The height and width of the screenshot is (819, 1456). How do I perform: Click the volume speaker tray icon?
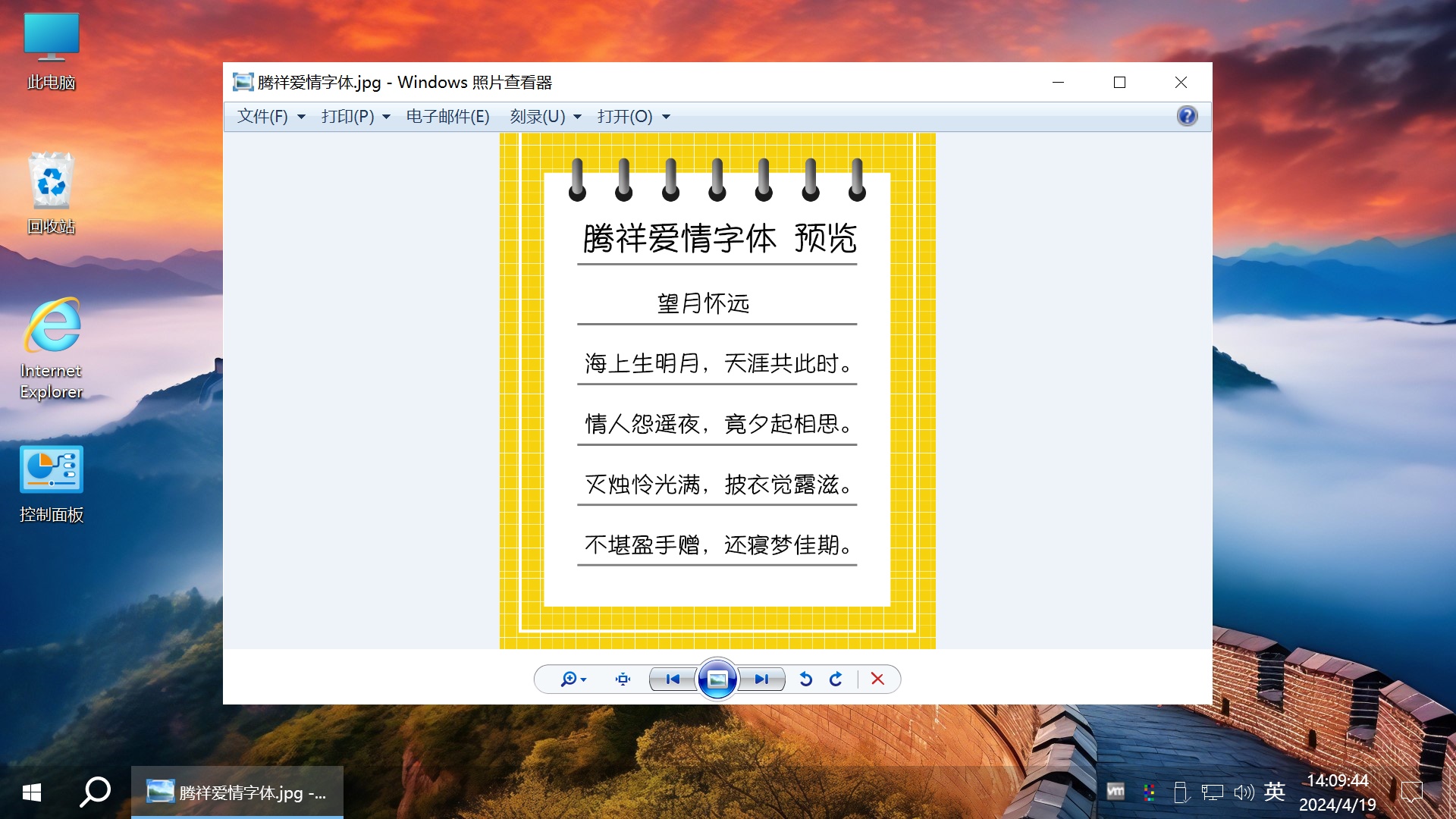pos(1243,792)
